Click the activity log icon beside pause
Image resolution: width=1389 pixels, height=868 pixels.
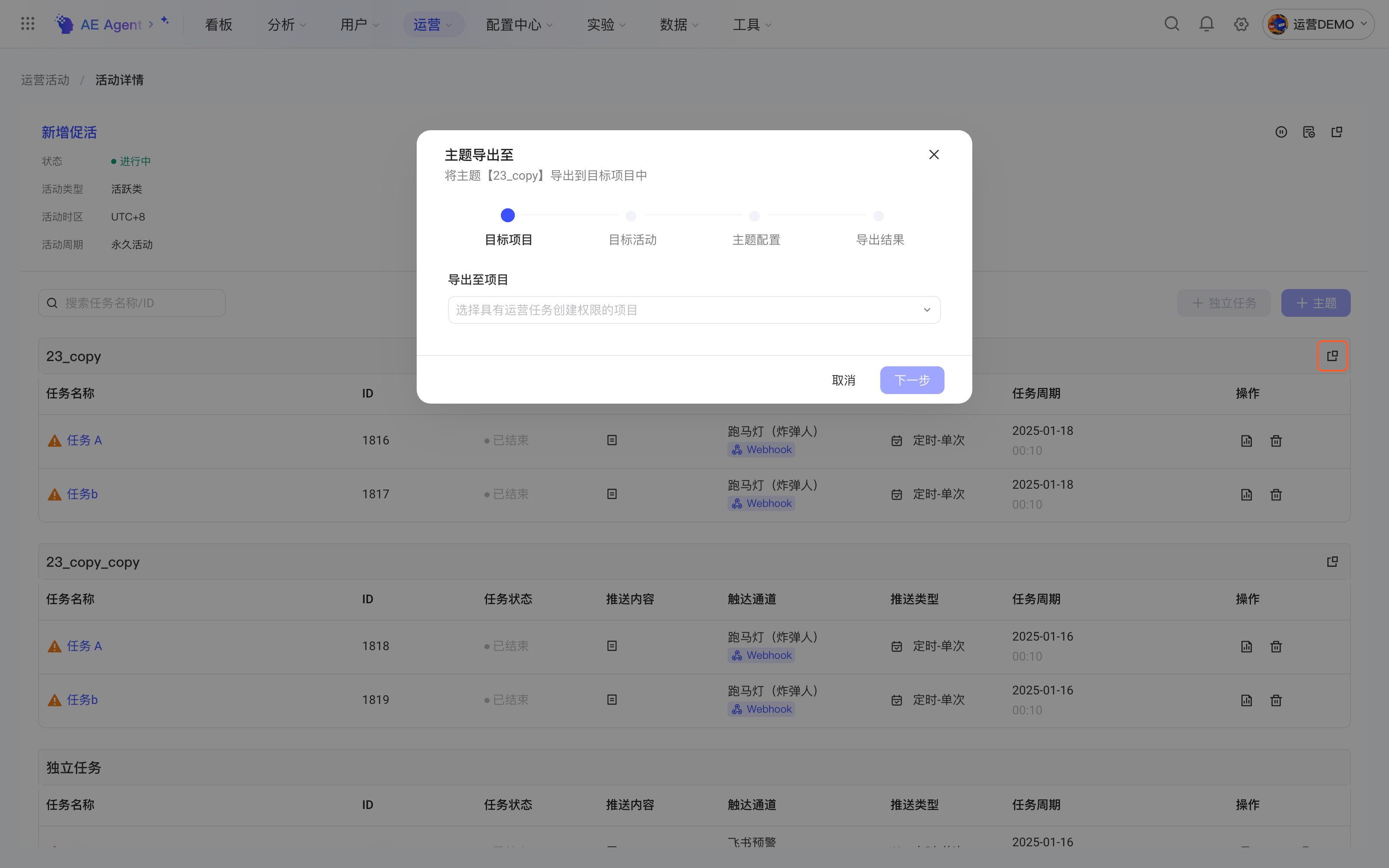tap(1309, 132)
